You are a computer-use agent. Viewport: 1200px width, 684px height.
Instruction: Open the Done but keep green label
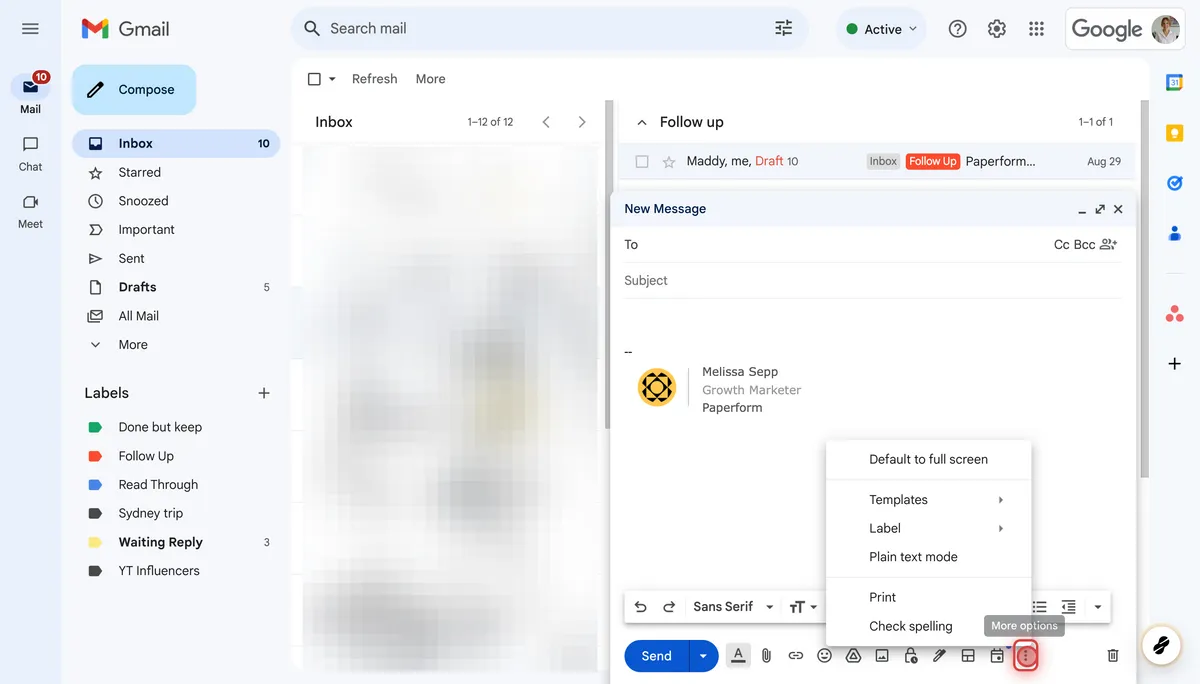160,427
